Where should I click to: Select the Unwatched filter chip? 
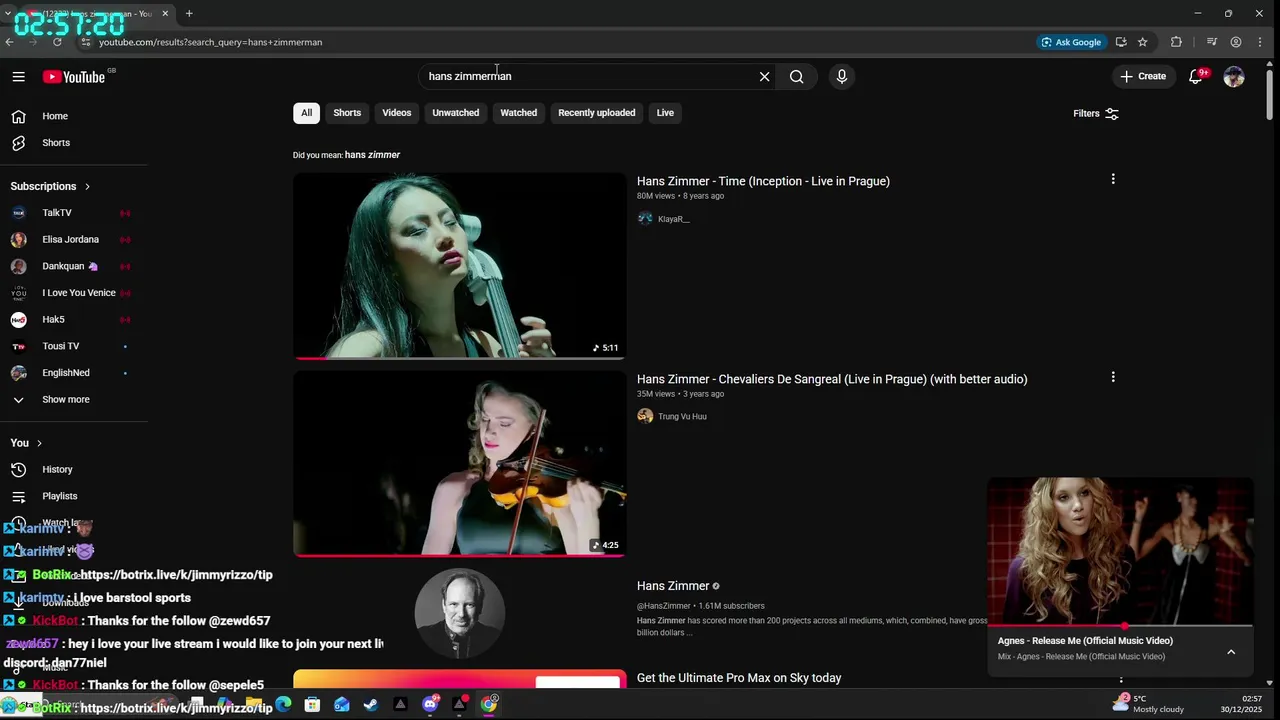pos(456,113)
